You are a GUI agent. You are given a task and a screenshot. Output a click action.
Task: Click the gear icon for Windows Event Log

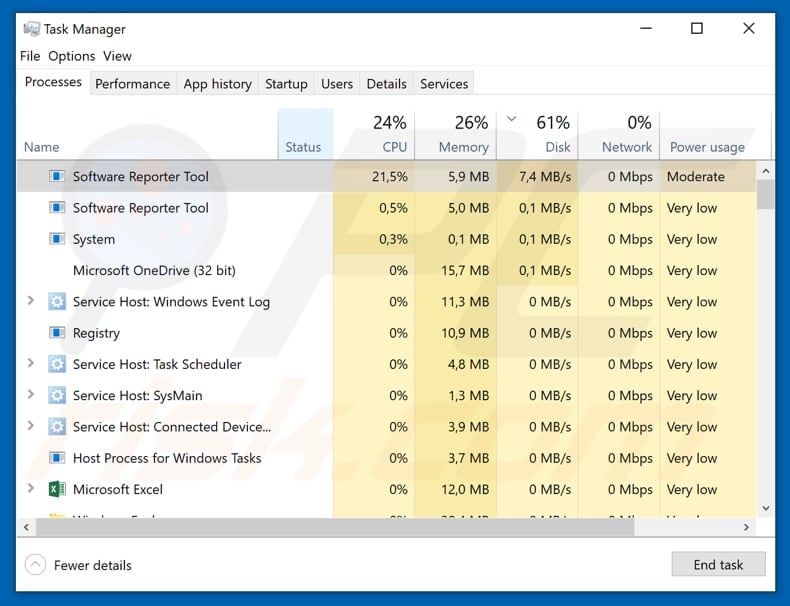point(57,302)
